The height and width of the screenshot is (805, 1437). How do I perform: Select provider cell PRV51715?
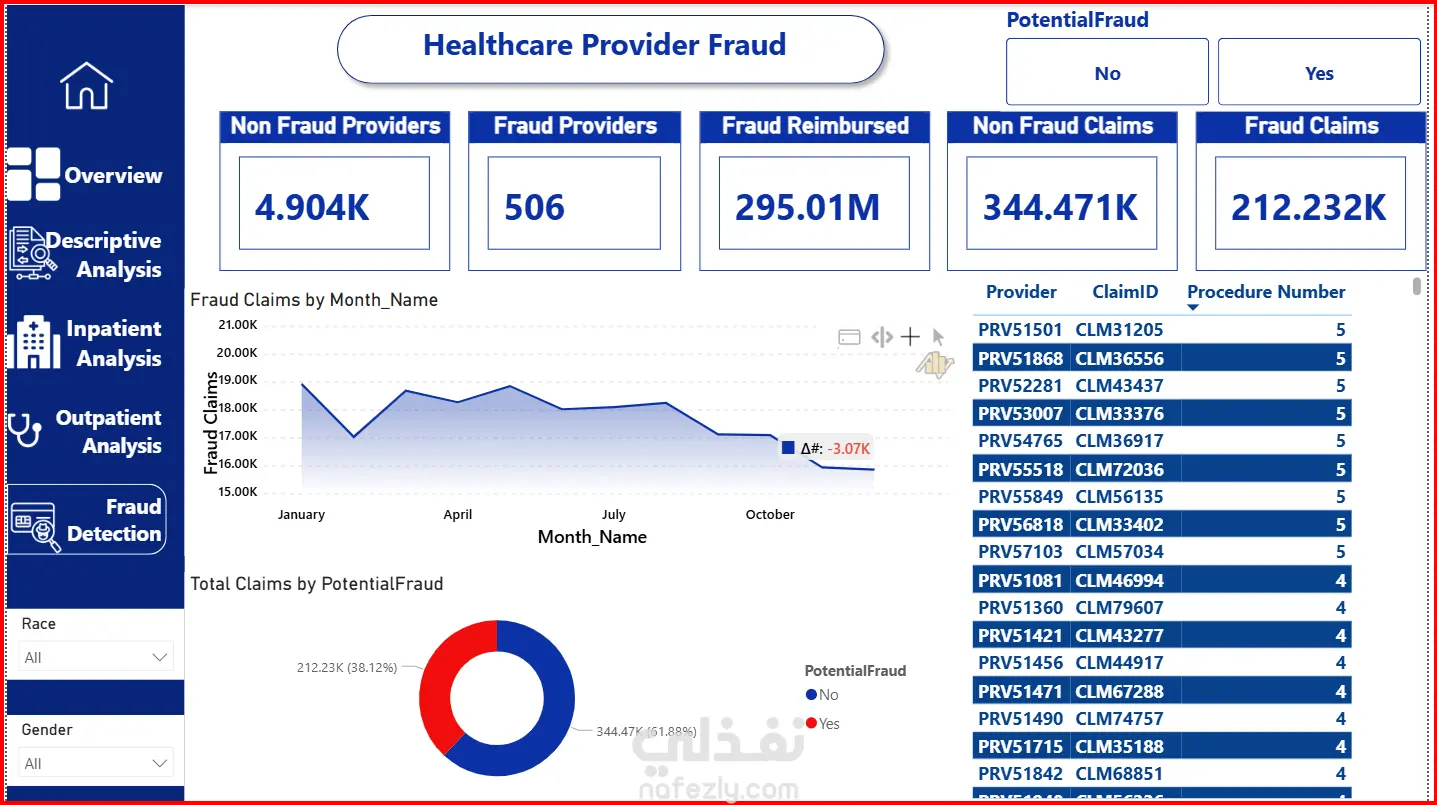pyautogui.click(x=1020, y=746)
